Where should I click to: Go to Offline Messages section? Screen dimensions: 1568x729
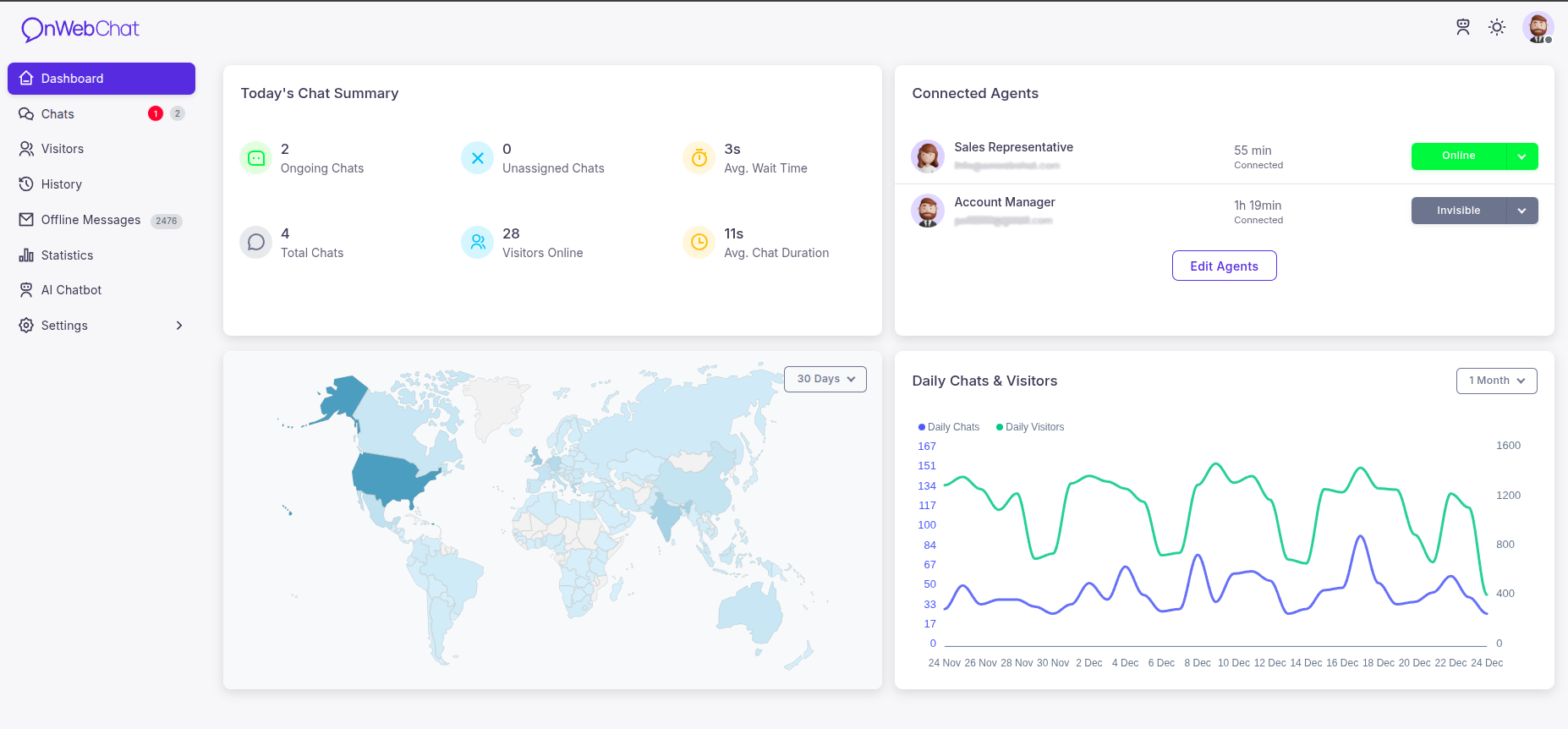coord(90,220)
